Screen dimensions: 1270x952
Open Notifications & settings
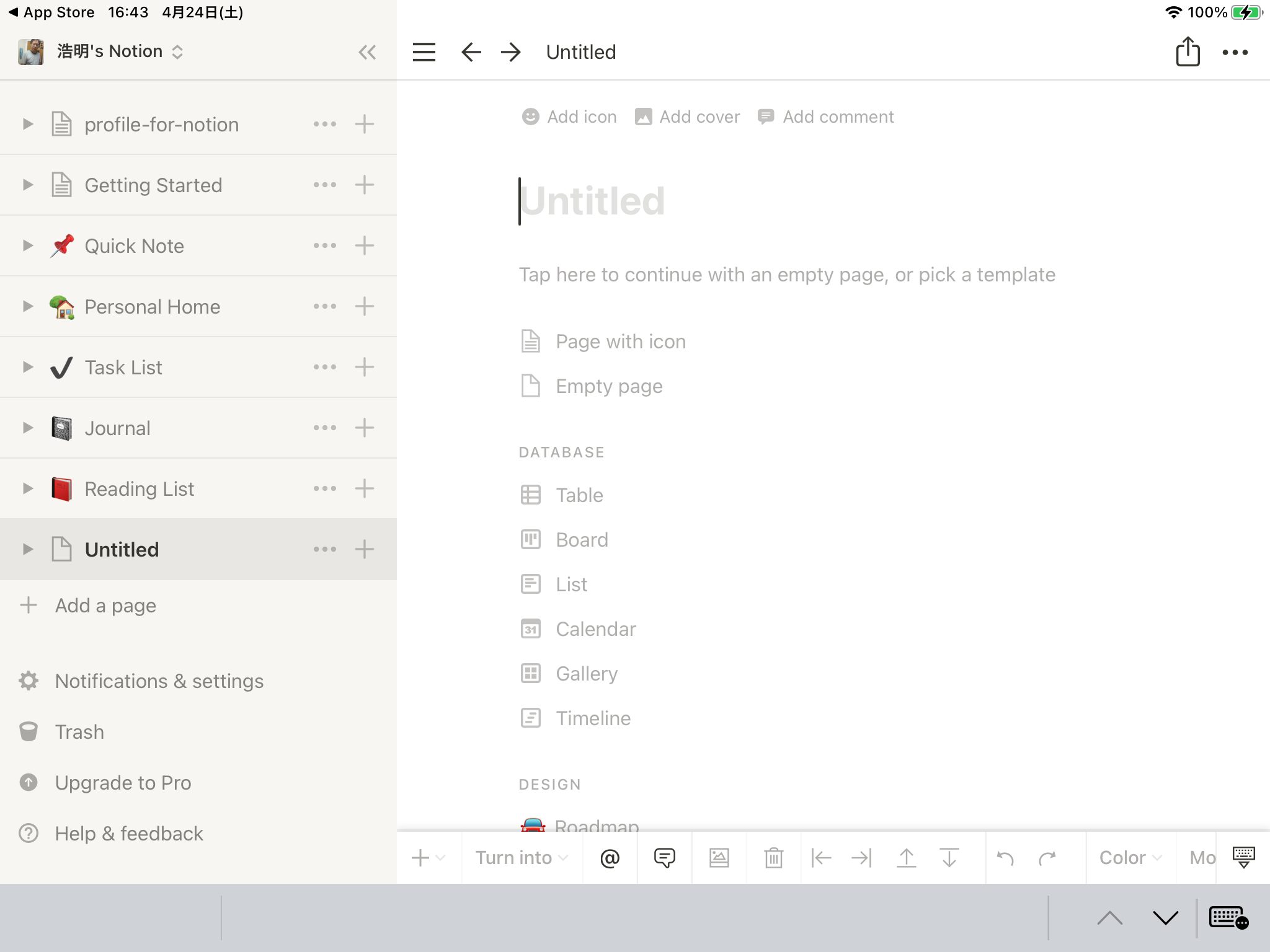(x=141, y=681)
